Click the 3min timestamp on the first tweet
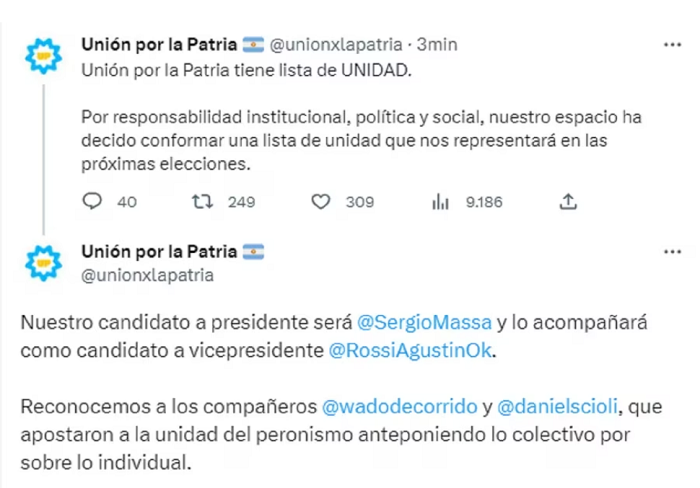This screenshot has height=488, width=700. (x=437, y=45)
